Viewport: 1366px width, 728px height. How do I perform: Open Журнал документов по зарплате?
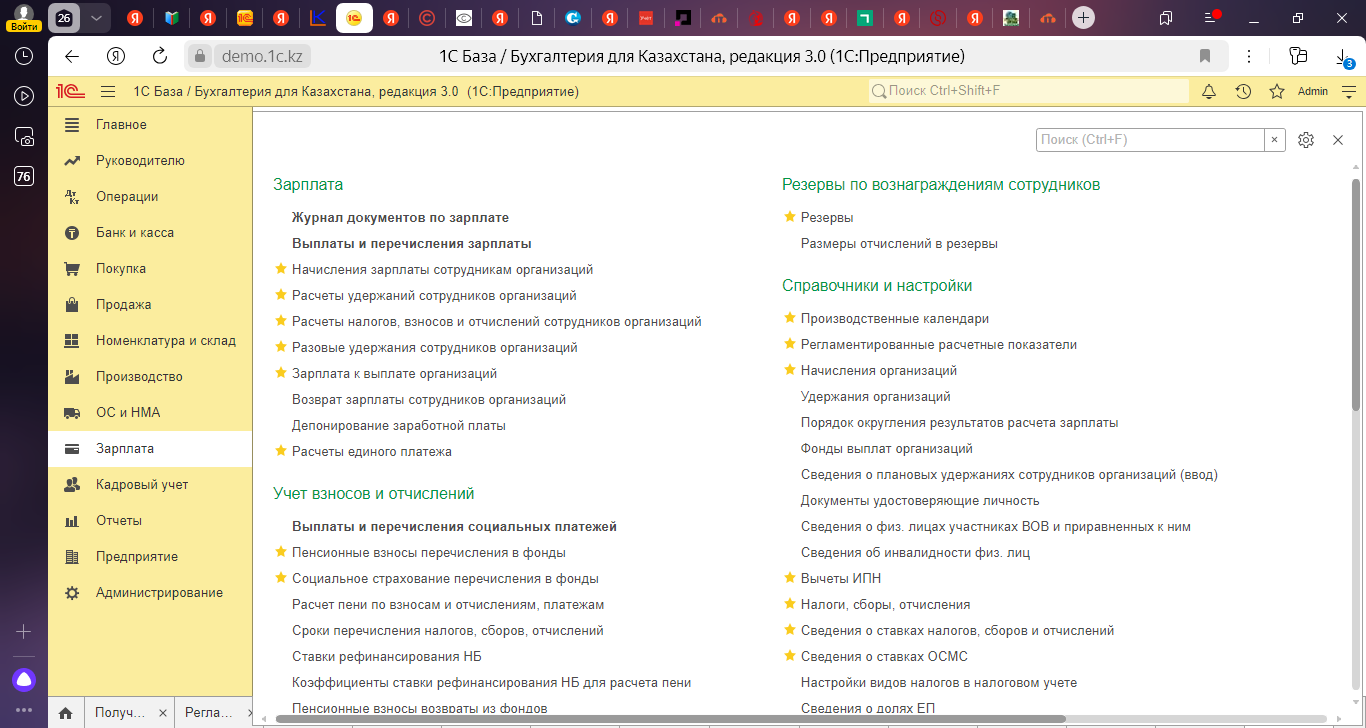point(400,217)
